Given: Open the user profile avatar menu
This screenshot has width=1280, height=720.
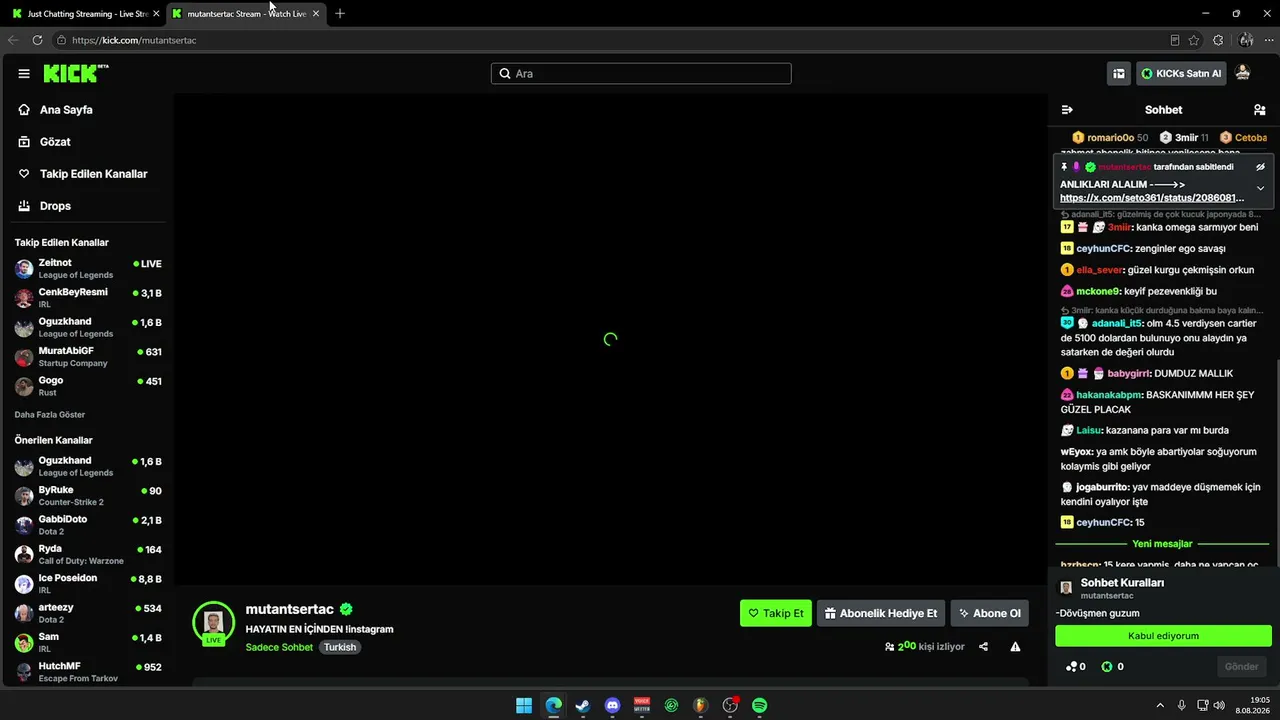Looking at the screenshot, I should coord(1243,73).
